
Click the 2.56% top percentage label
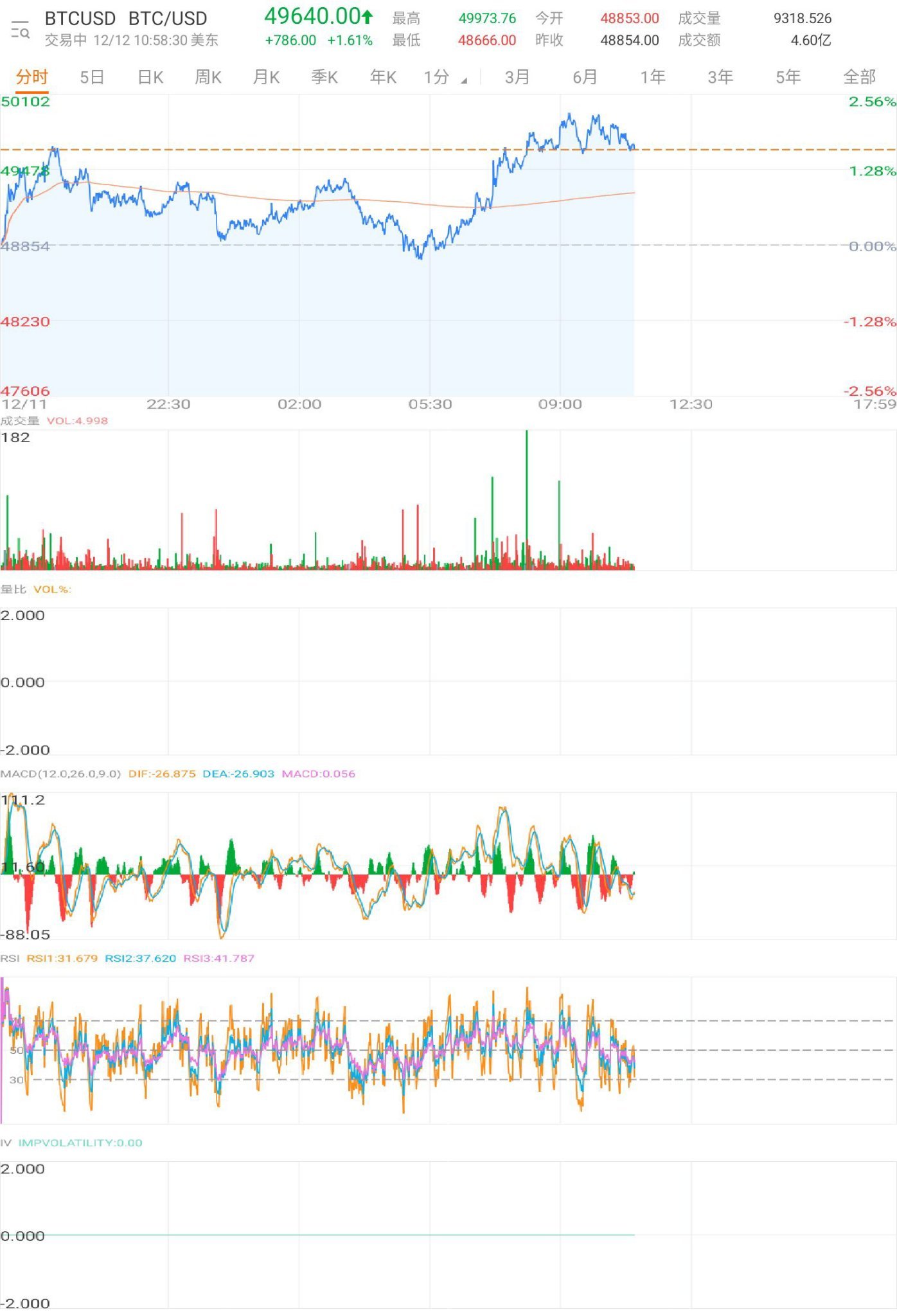pyautogui.click(x=872, y=102)
